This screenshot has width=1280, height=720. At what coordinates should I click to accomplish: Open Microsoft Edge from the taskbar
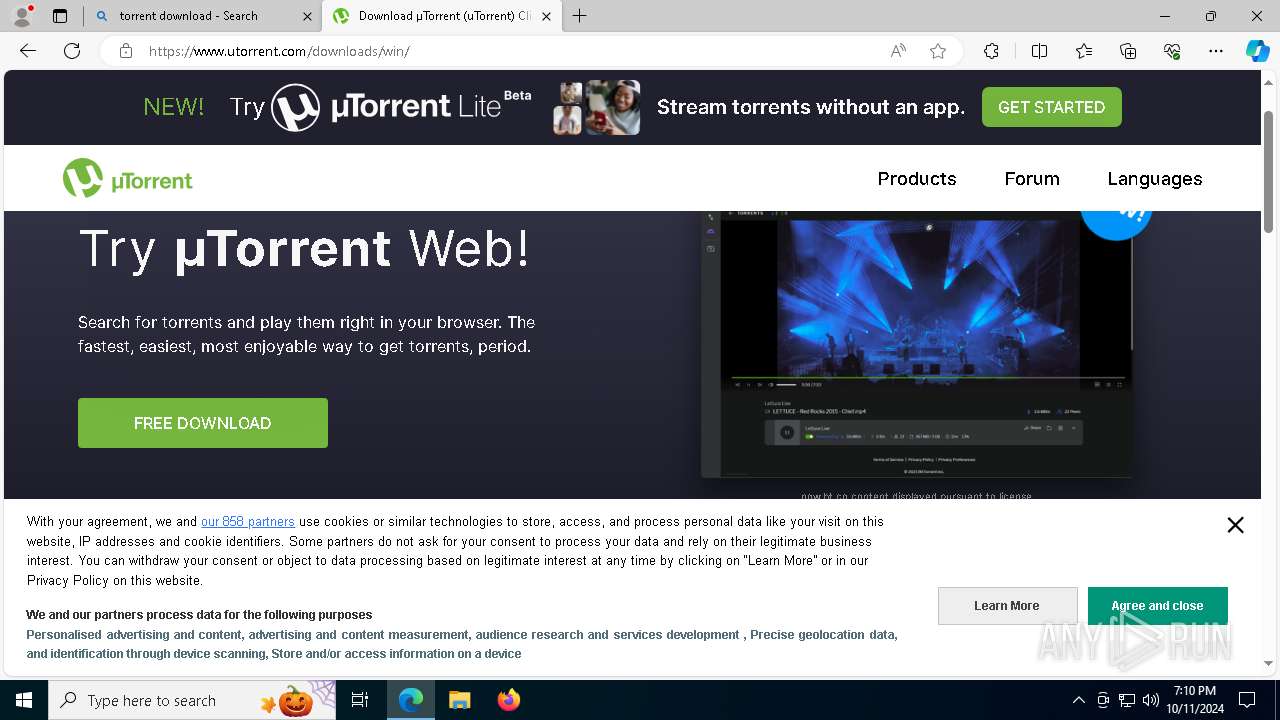click(411, 700)
